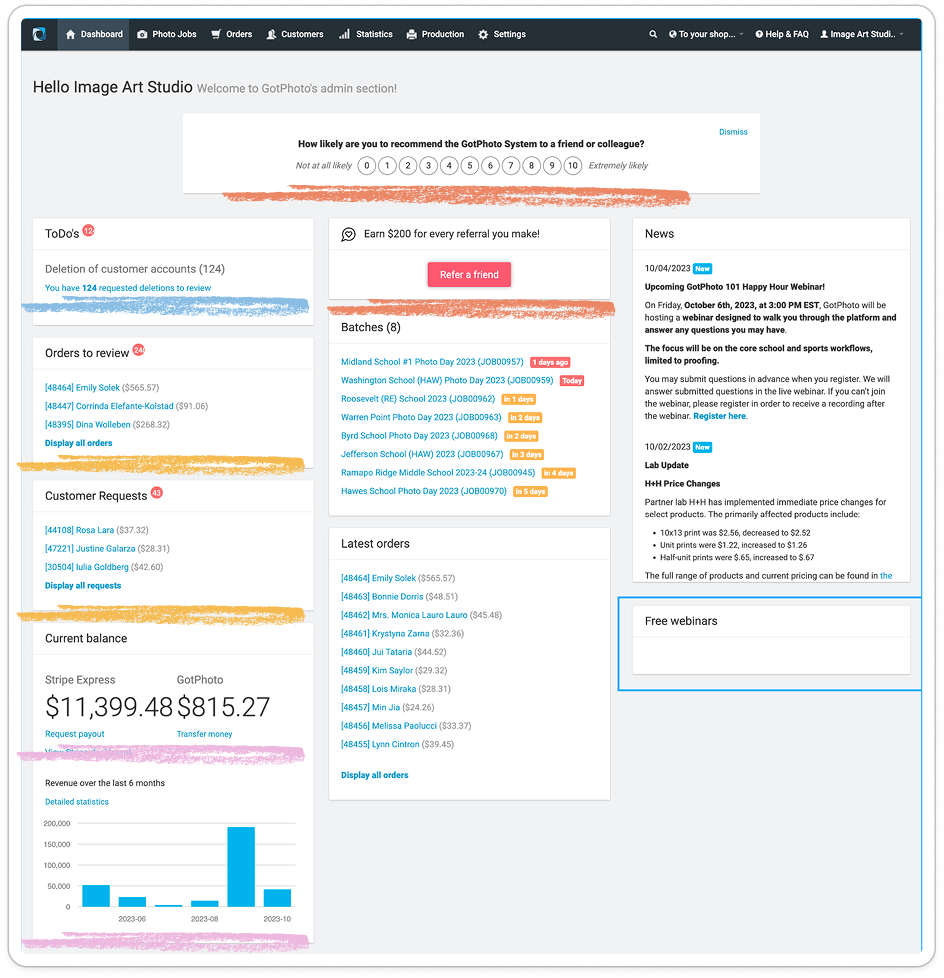Open order 48395 Dina Wolleben

[87, 425]
